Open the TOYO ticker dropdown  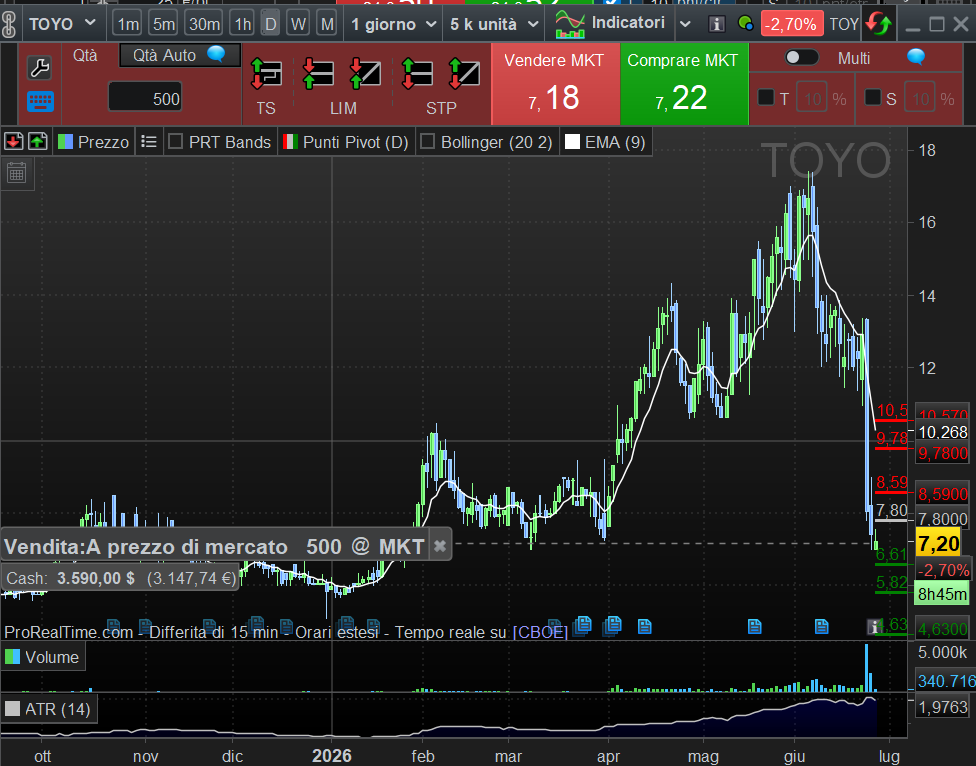coord(62,24)
